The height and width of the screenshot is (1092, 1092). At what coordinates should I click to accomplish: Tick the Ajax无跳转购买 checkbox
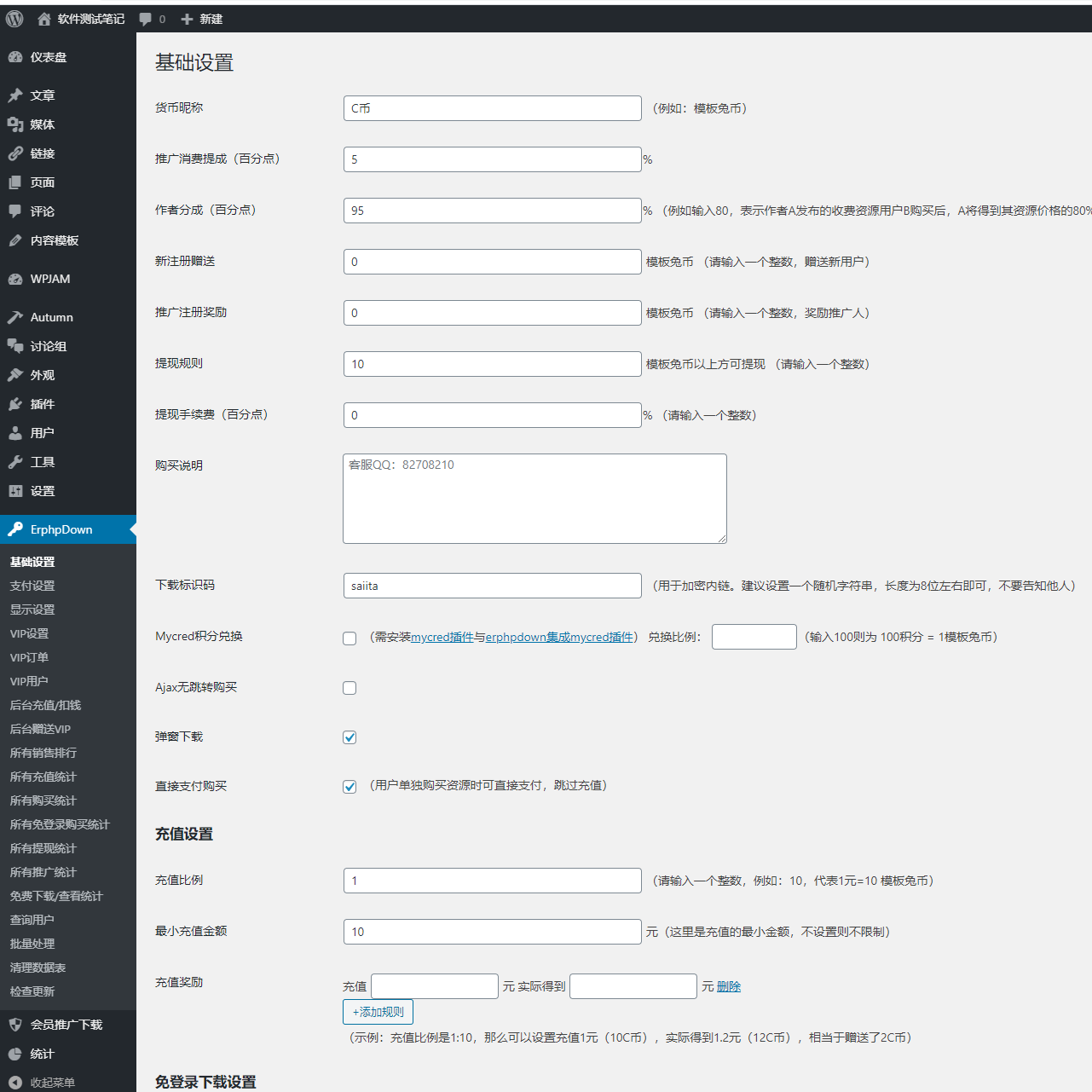[x=350, y=688]
